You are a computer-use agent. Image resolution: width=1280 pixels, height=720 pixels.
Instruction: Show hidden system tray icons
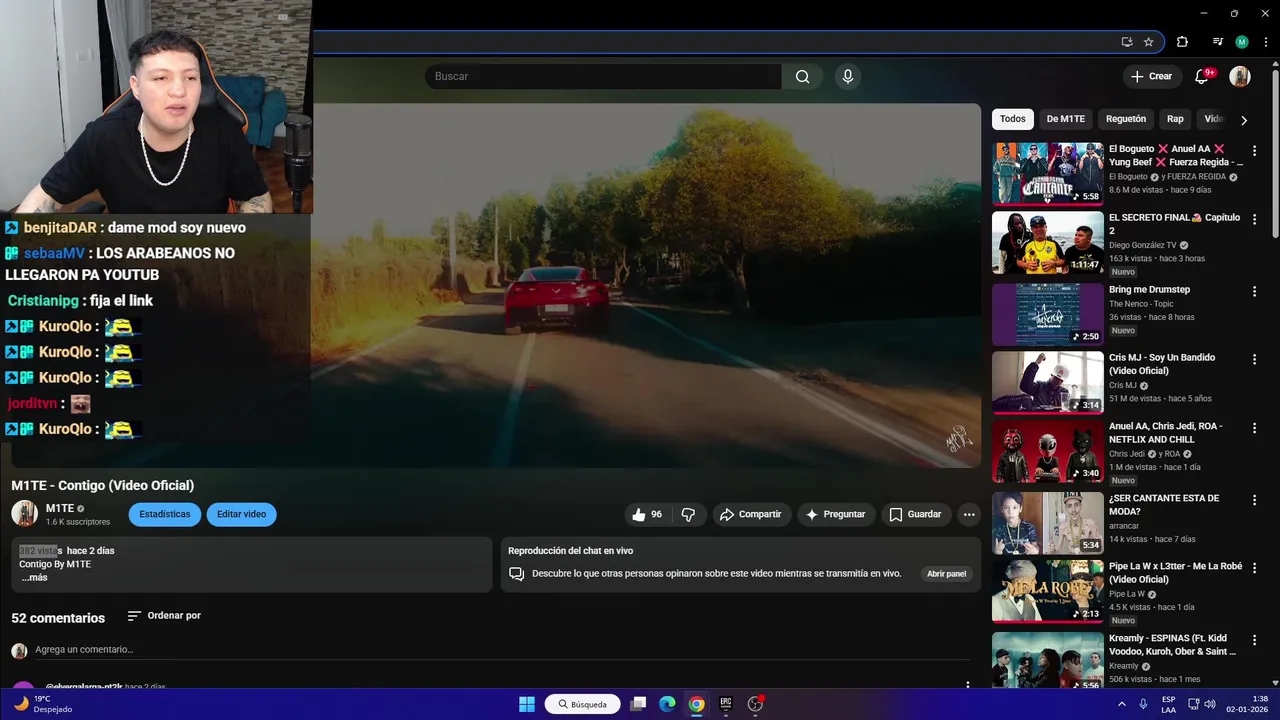1121,704
